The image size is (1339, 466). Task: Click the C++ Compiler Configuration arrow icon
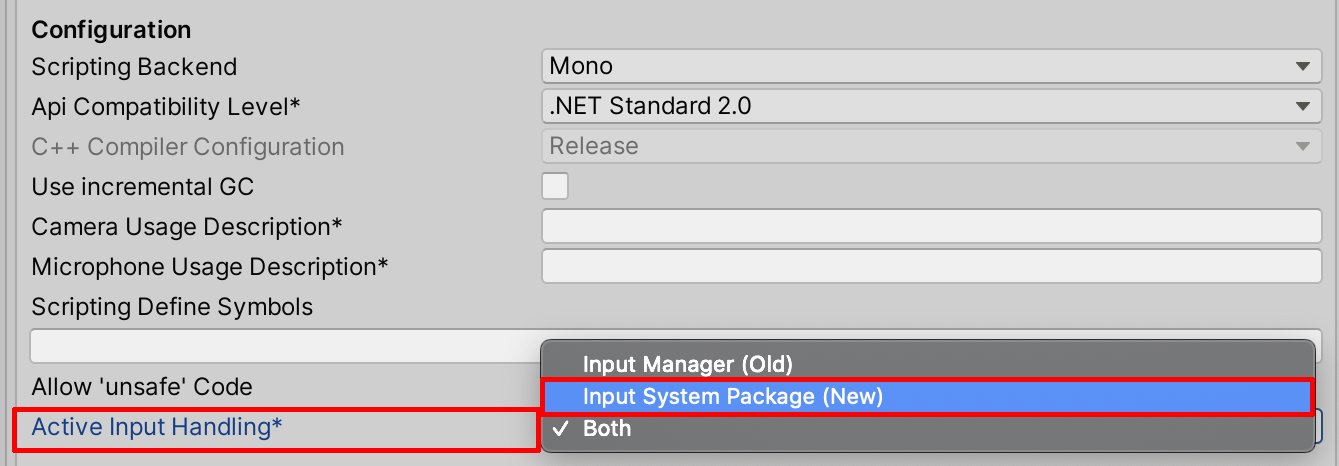click(x=1301, y=146)
